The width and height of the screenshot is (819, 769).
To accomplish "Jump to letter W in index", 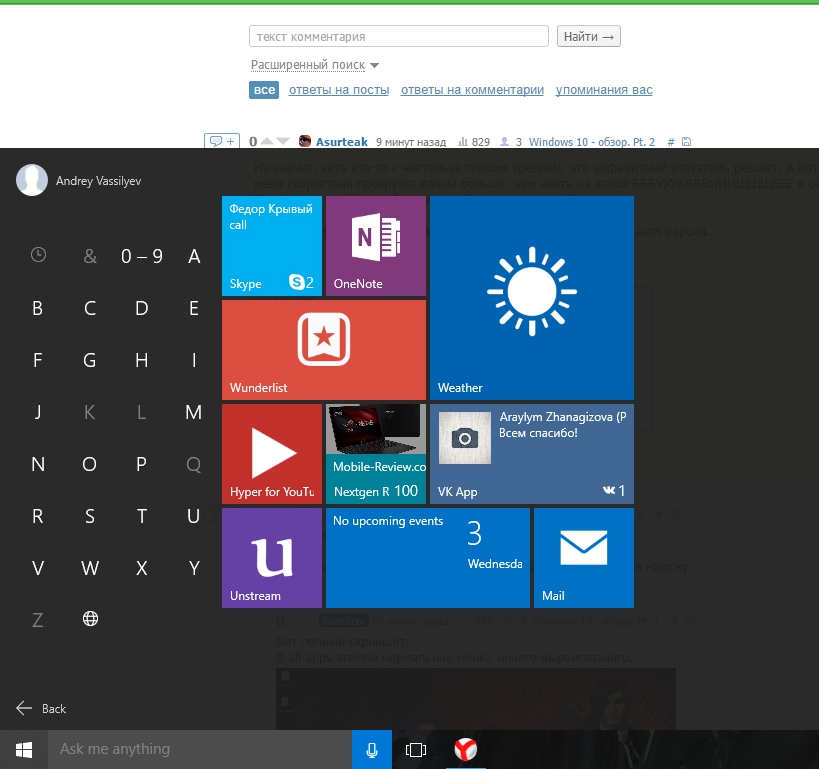I will pyautogui.click(x=90, y=568).
